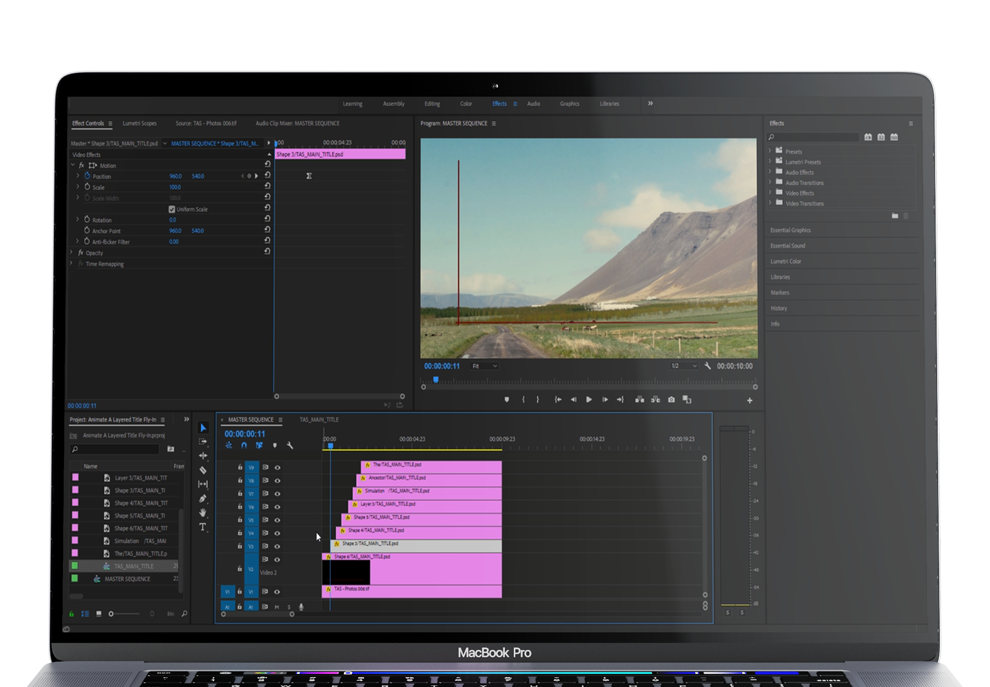
Task: Toggle the Position animation stopwatch
Action: [87, 176]
